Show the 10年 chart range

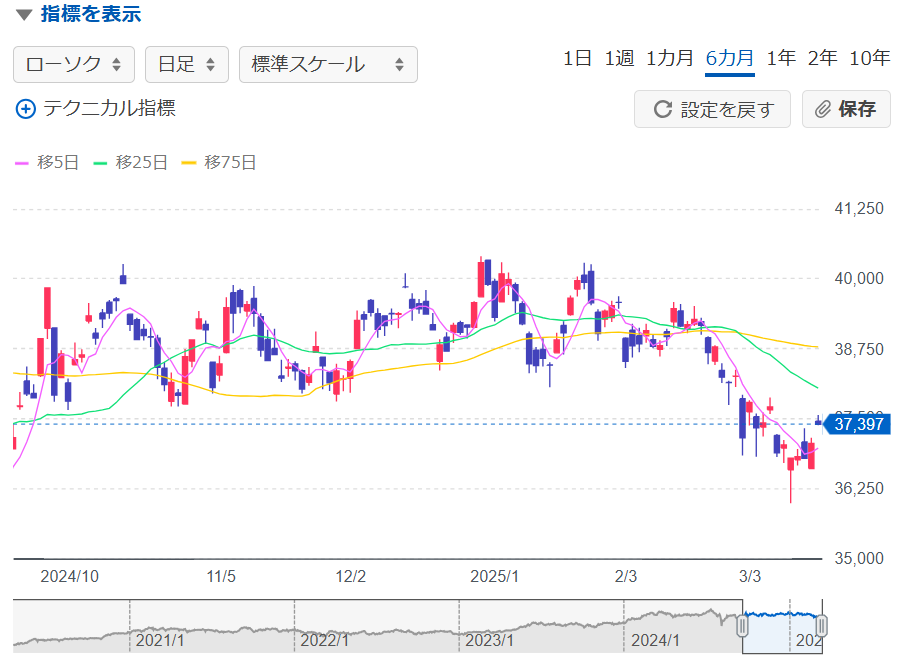[869, 58]
